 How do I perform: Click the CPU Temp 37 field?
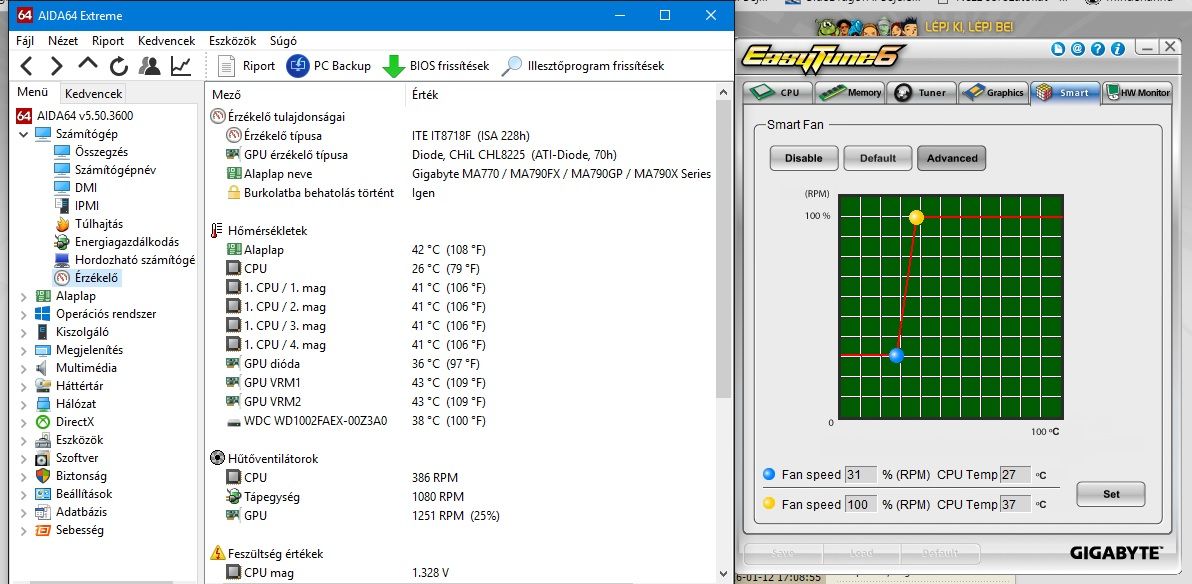click(1015, 503)
